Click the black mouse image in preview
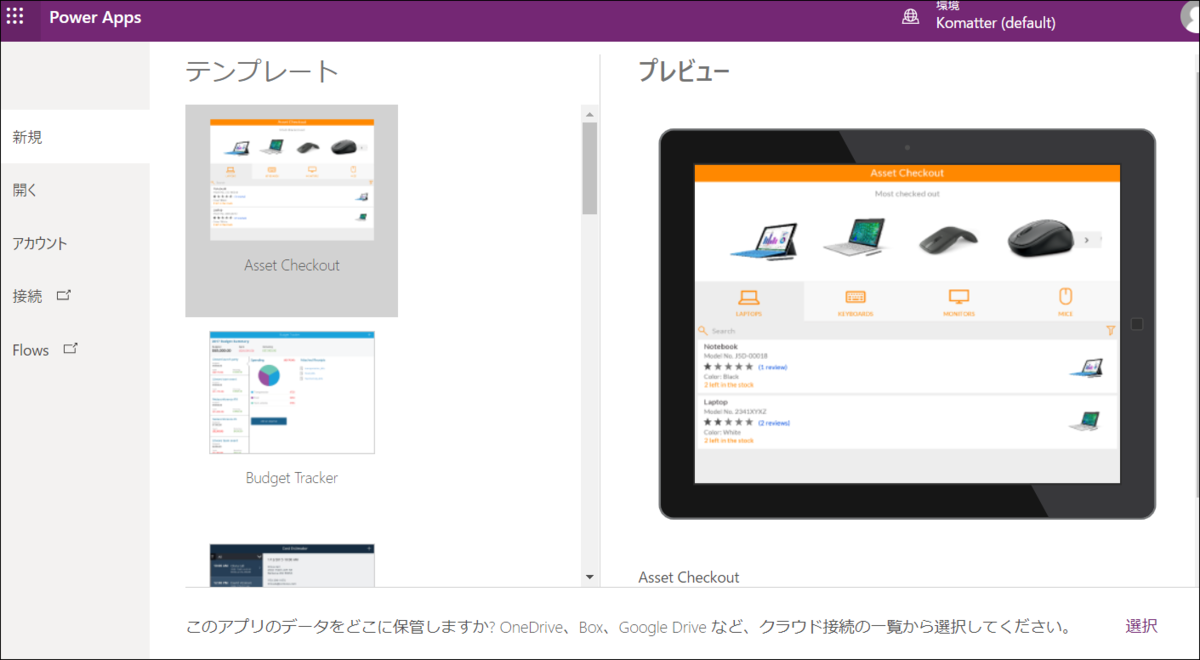This screenshot has height=660, width=1200. [x=1043, y=238]
